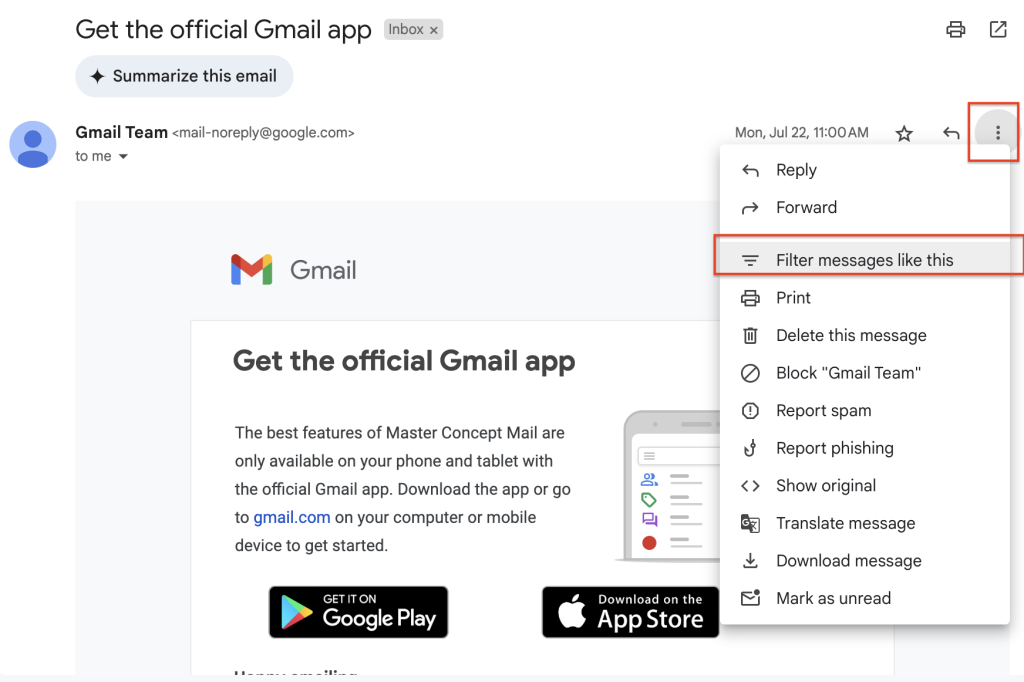Choose Translate message
This screenshot has width=1024, height=682.
pos(865,523)
